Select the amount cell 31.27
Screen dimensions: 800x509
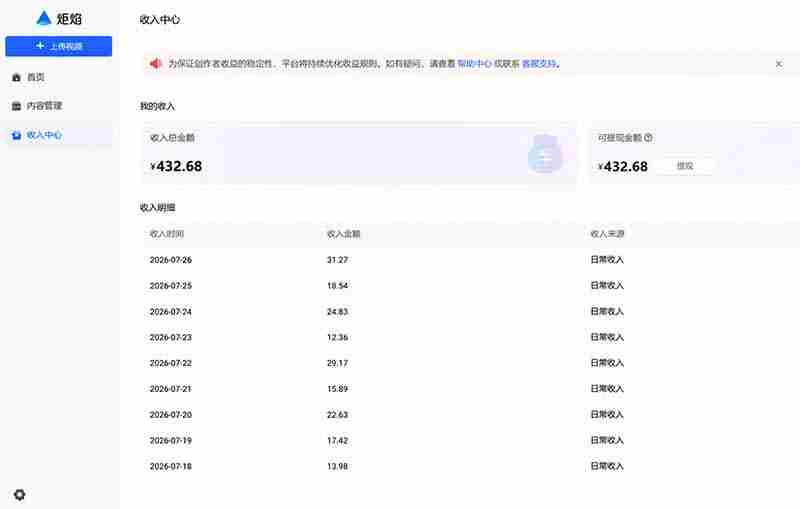(337, 260)
